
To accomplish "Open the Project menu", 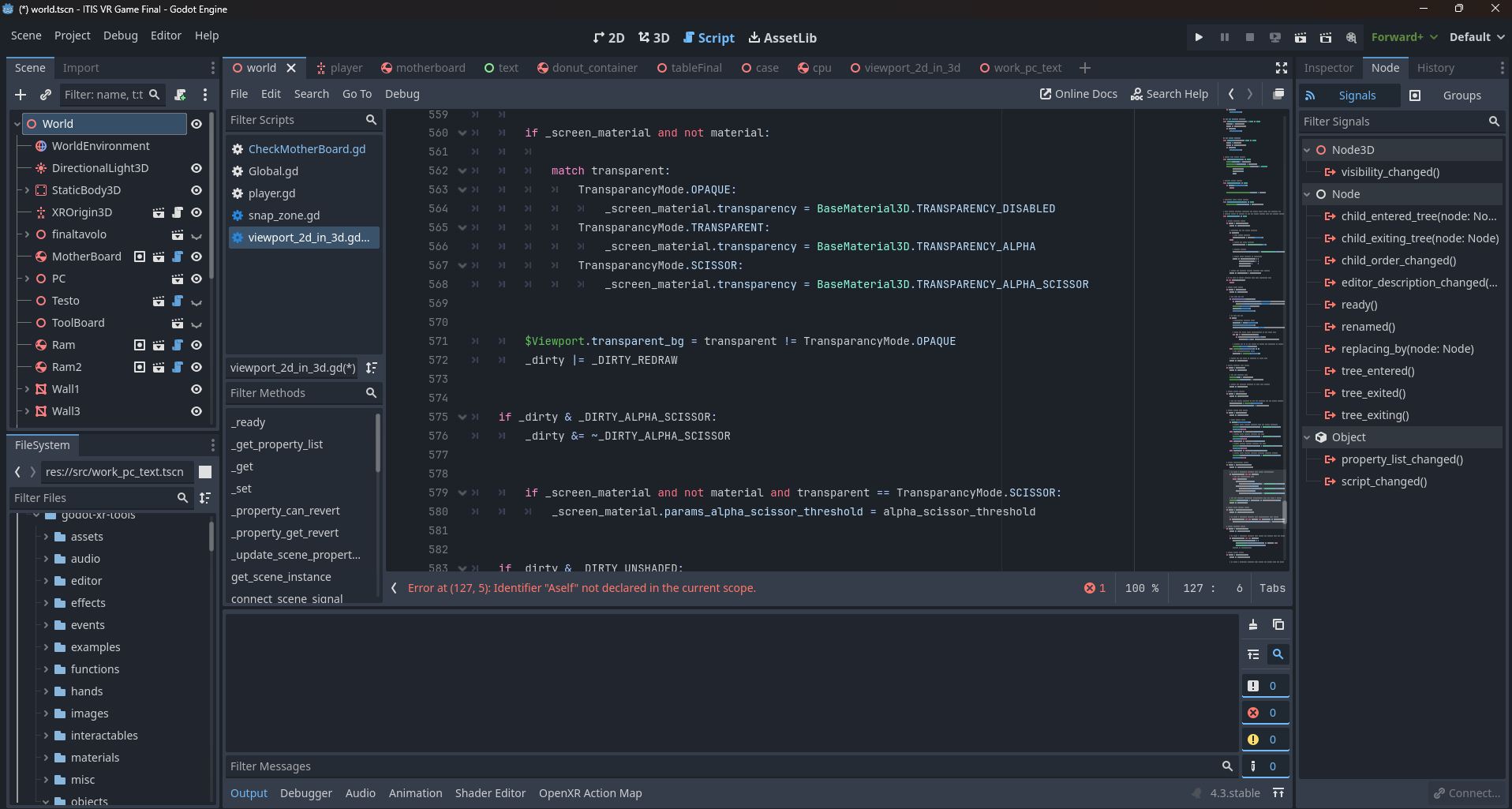I will pos(73,36).
